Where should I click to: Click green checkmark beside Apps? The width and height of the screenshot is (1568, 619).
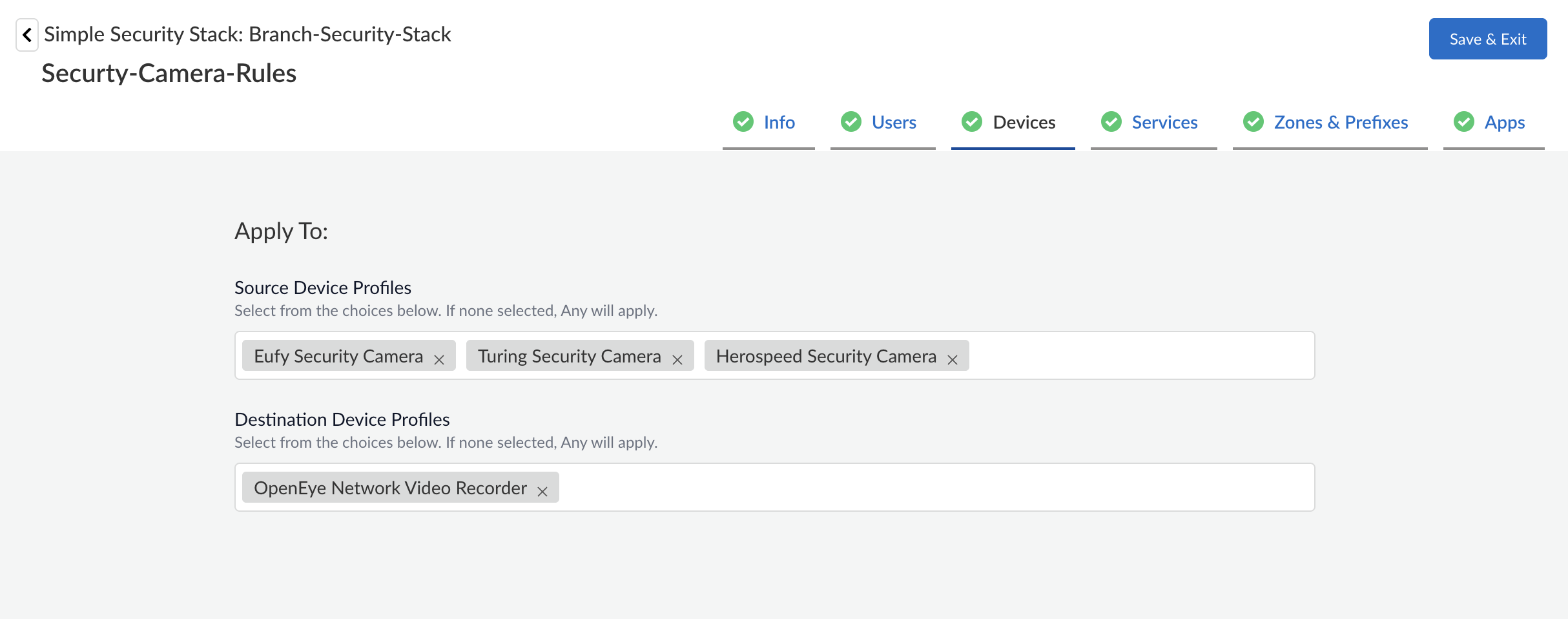1464,121
